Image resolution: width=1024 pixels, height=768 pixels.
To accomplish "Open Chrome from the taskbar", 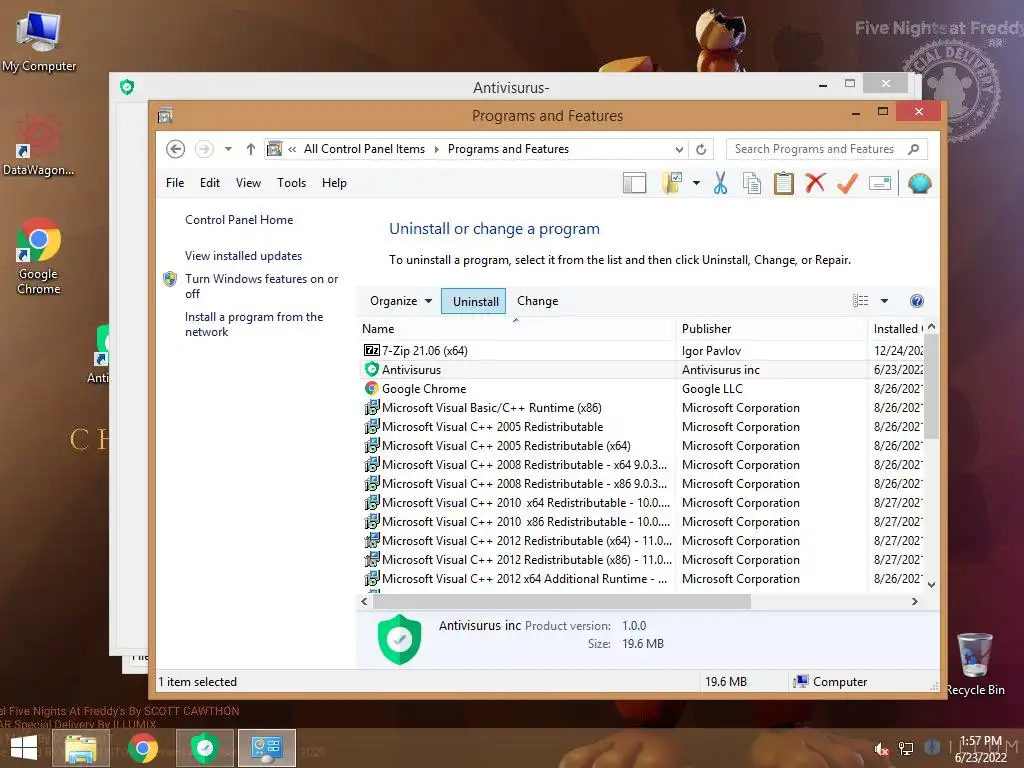I will 143,748.
